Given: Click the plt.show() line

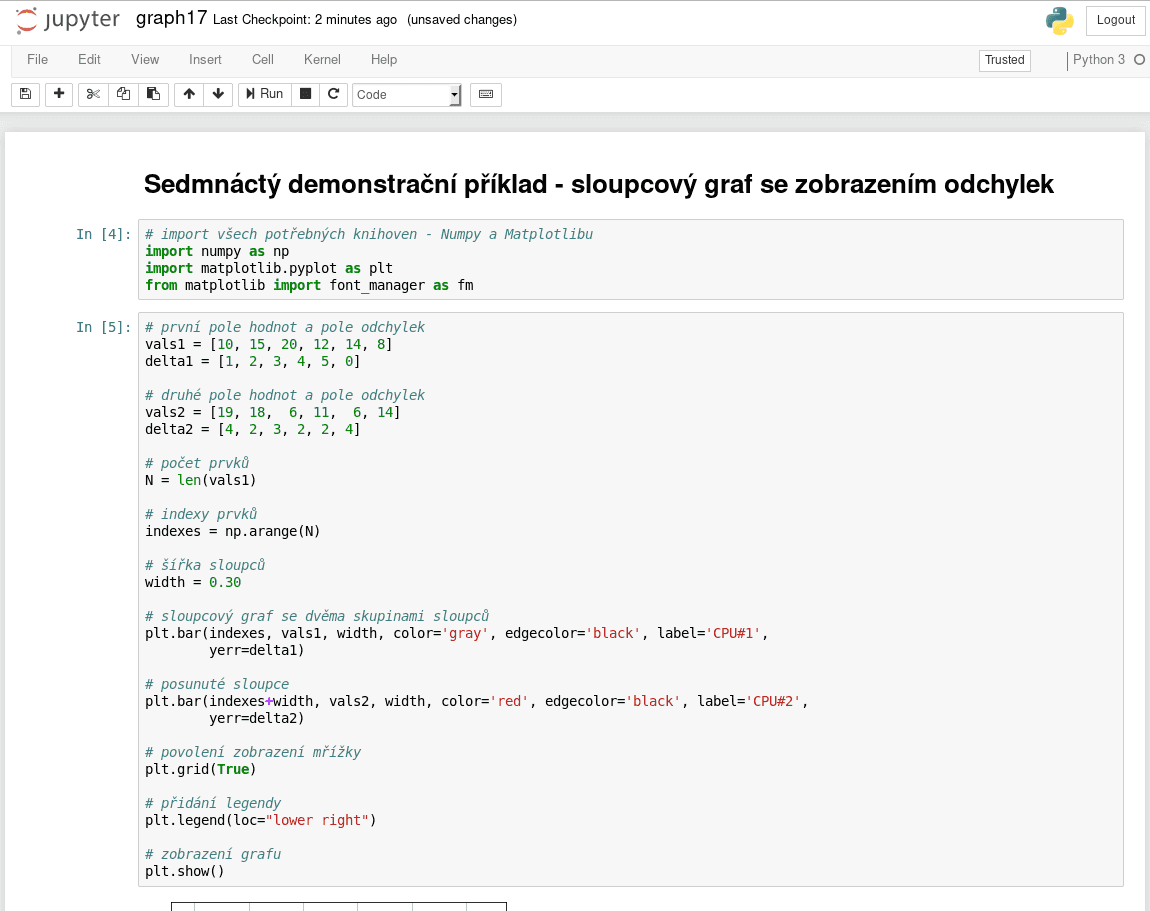Looking at the screenshot, I should [x=184, y=871].
